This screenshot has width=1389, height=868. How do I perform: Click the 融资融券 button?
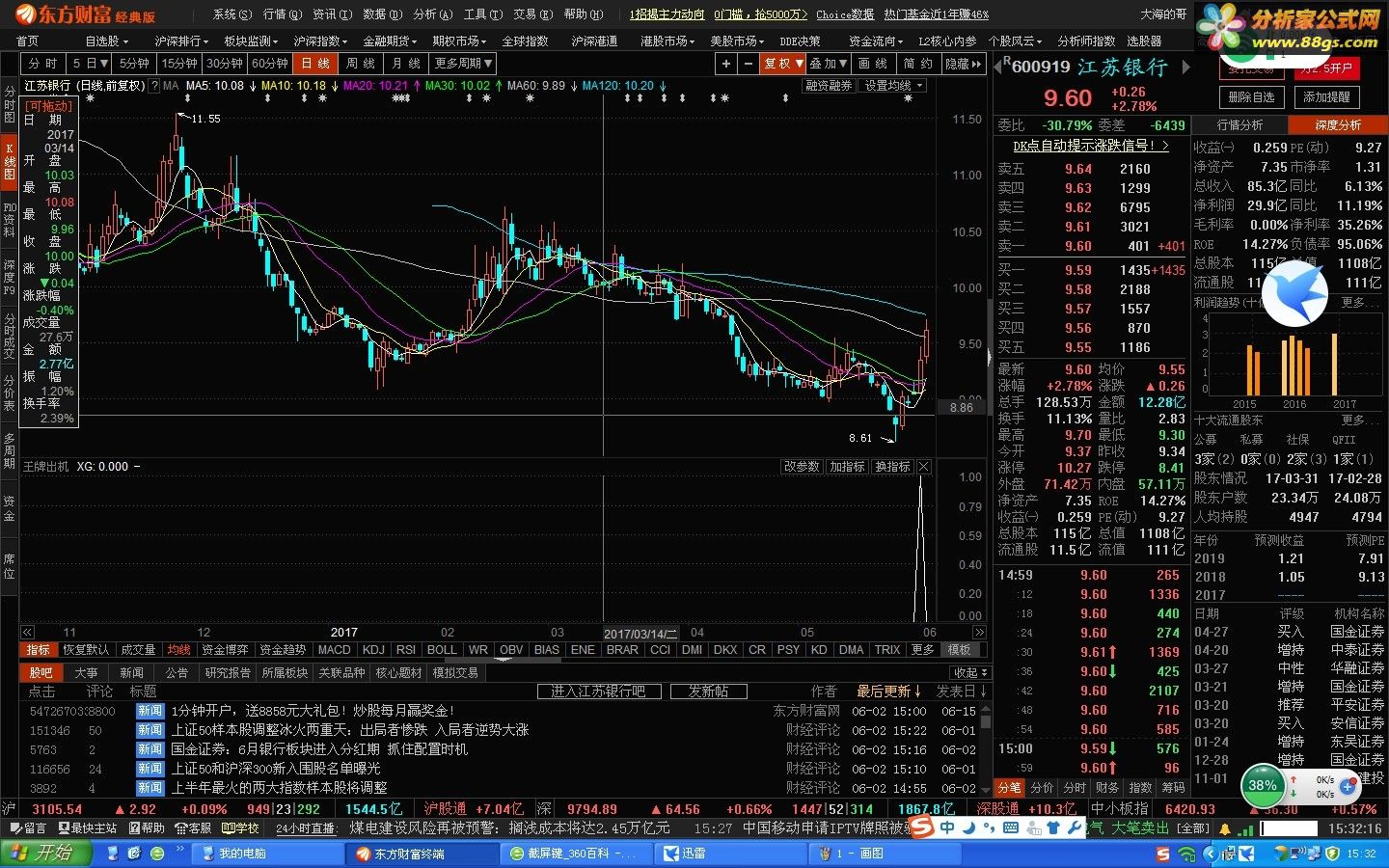coord(830,86)
